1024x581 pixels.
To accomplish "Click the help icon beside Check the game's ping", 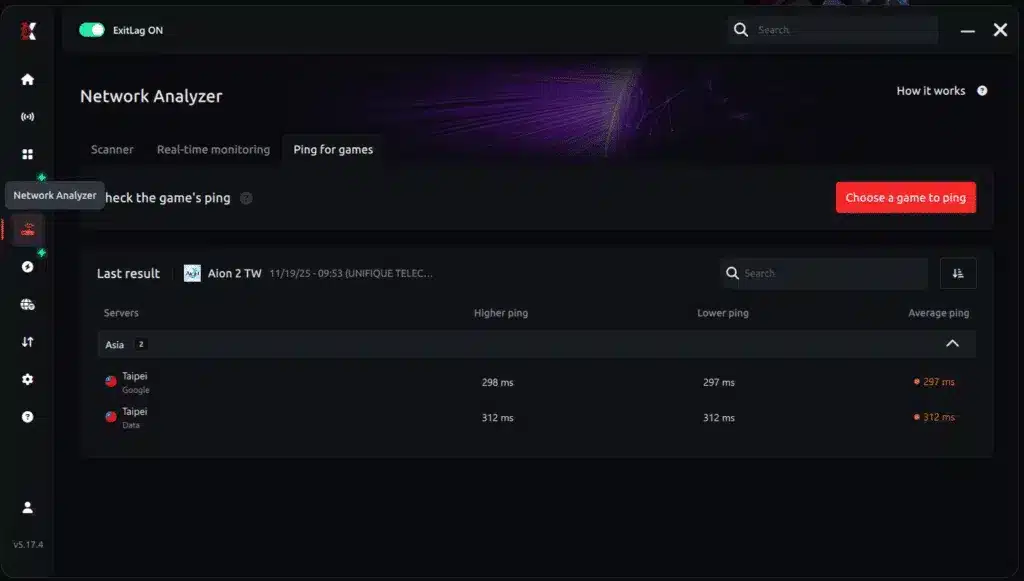I will coord(246,198).
